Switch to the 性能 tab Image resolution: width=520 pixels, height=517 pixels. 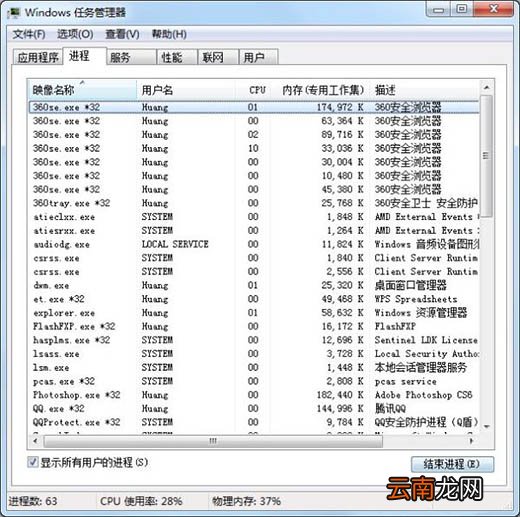tap(177, 57)
